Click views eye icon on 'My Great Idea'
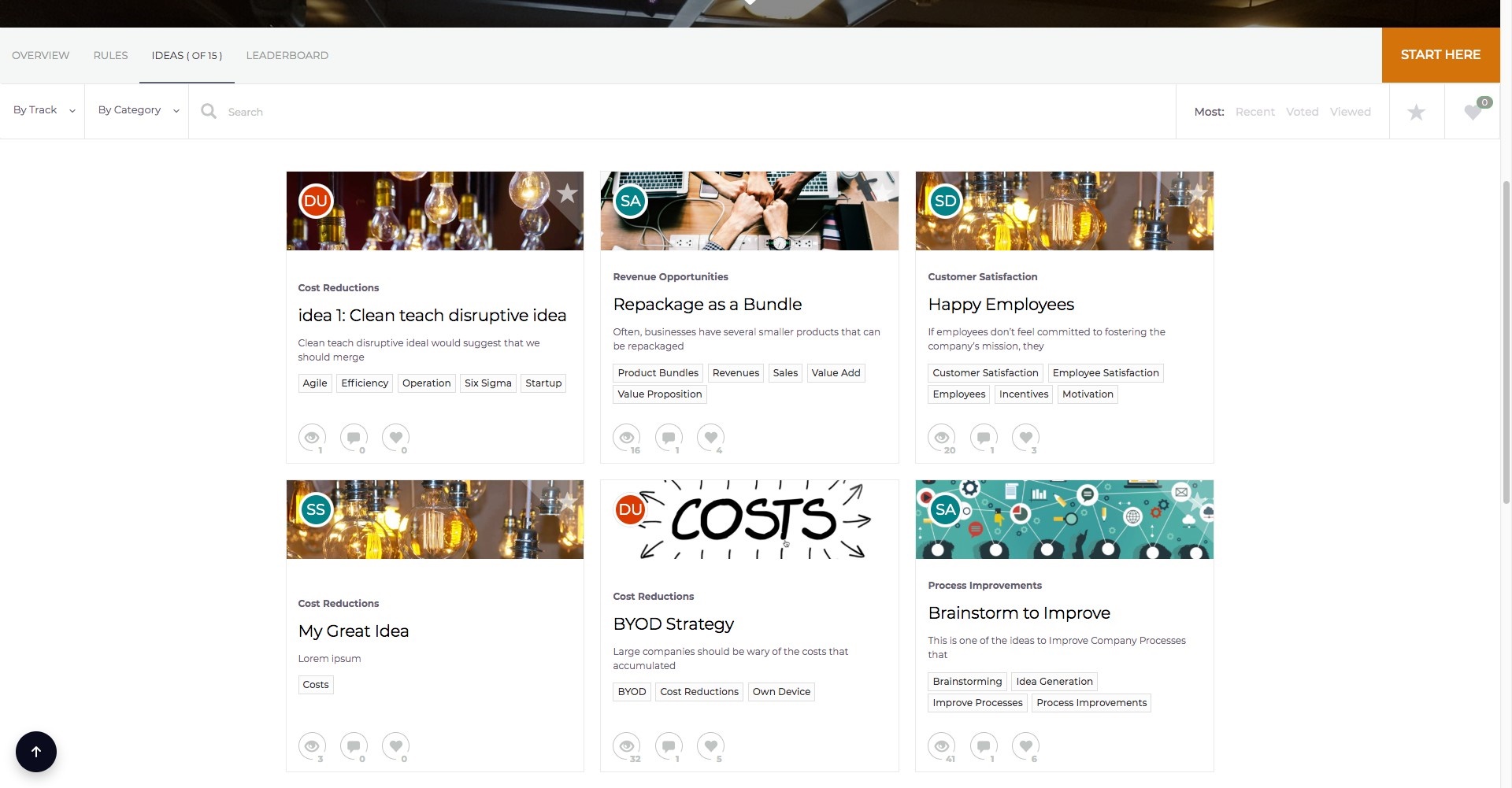 click(x=312, y=746)
